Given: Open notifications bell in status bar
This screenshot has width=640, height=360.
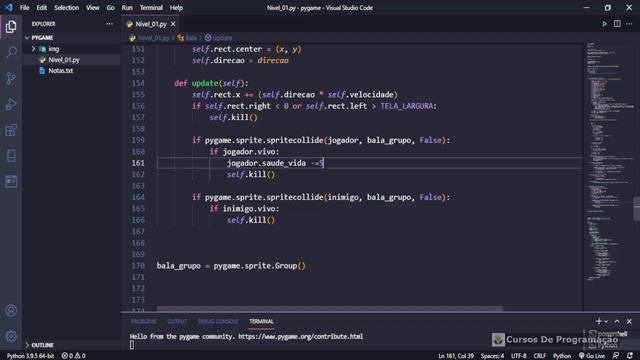Looking at the screenshot, I should pos(630,356).
